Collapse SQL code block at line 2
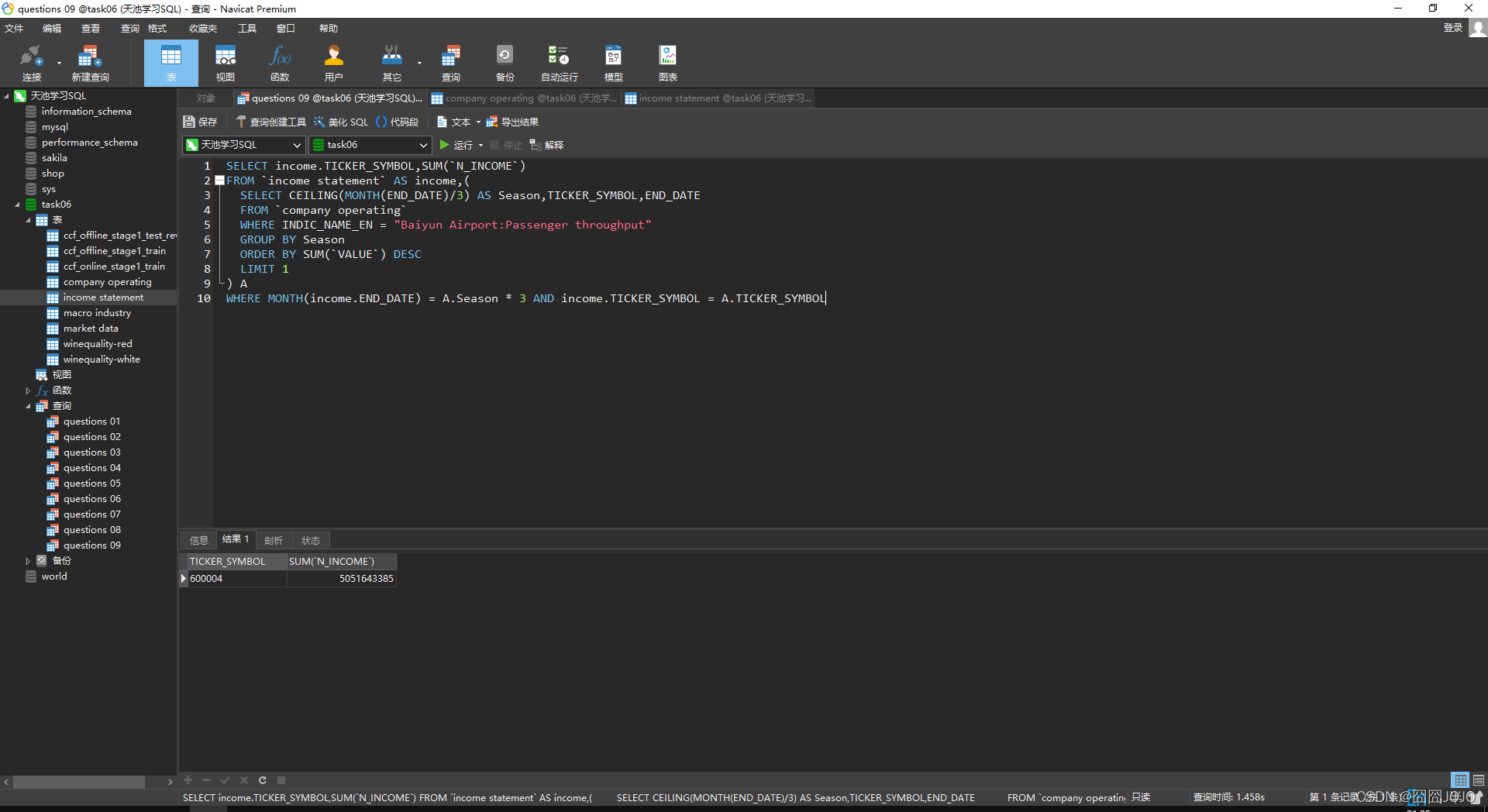Screen dimensions: 1488x812 [220, 181]
